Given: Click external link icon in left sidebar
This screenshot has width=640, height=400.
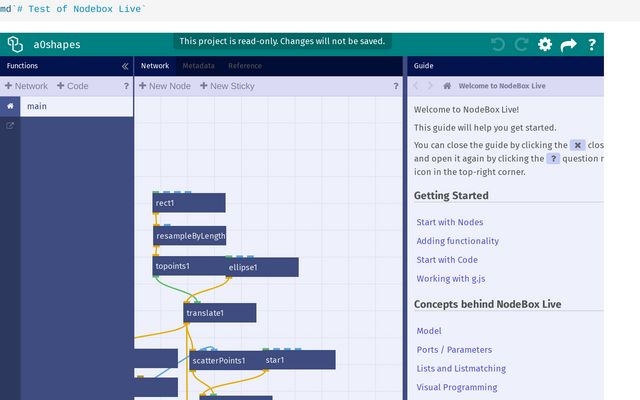Looking at the screenshot, I should [x=10, y=126].
